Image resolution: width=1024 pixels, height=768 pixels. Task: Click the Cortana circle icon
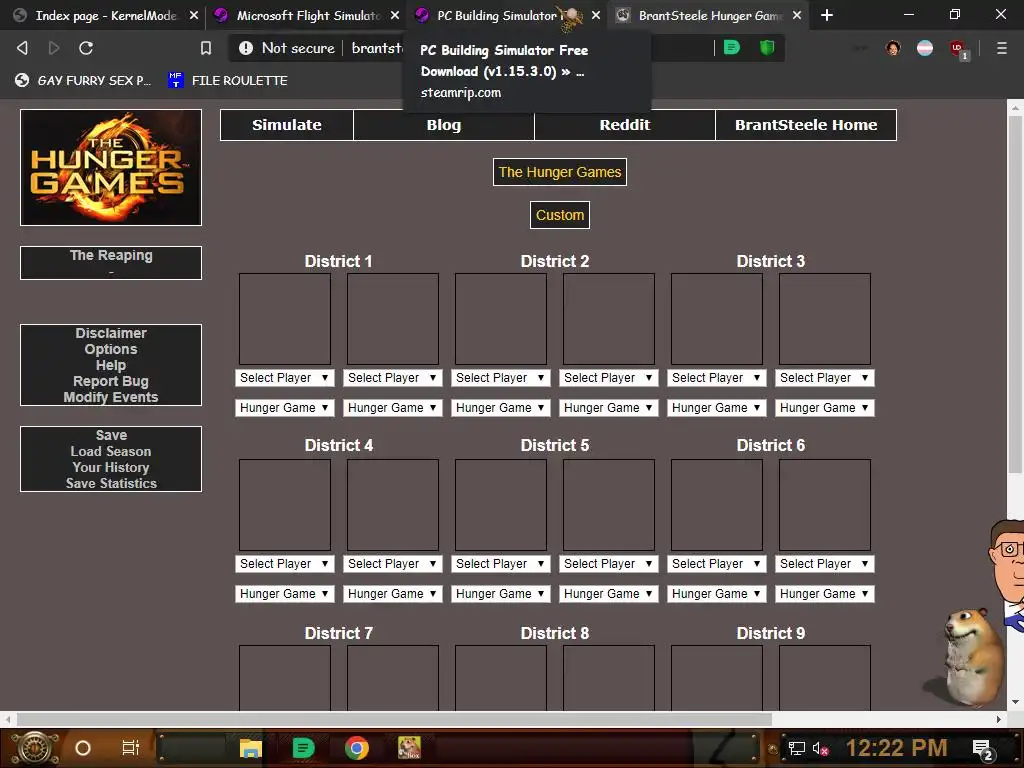click(83, 748)
